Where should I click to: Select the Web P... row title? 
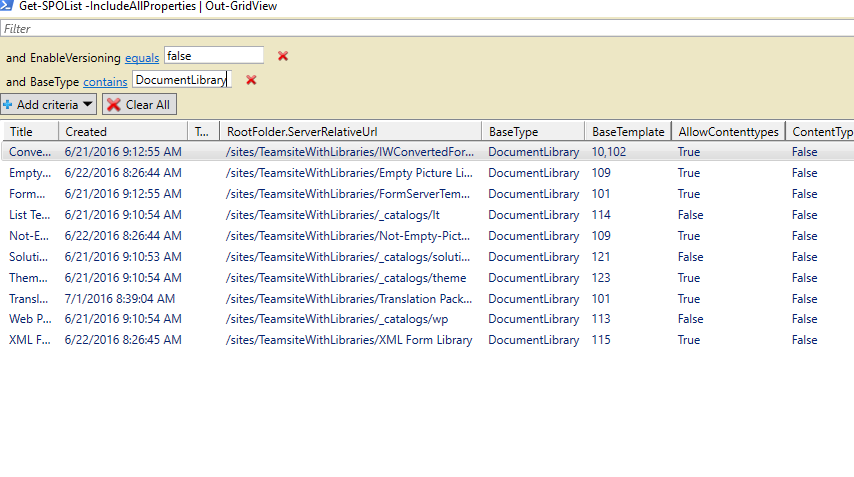[30, 319]
